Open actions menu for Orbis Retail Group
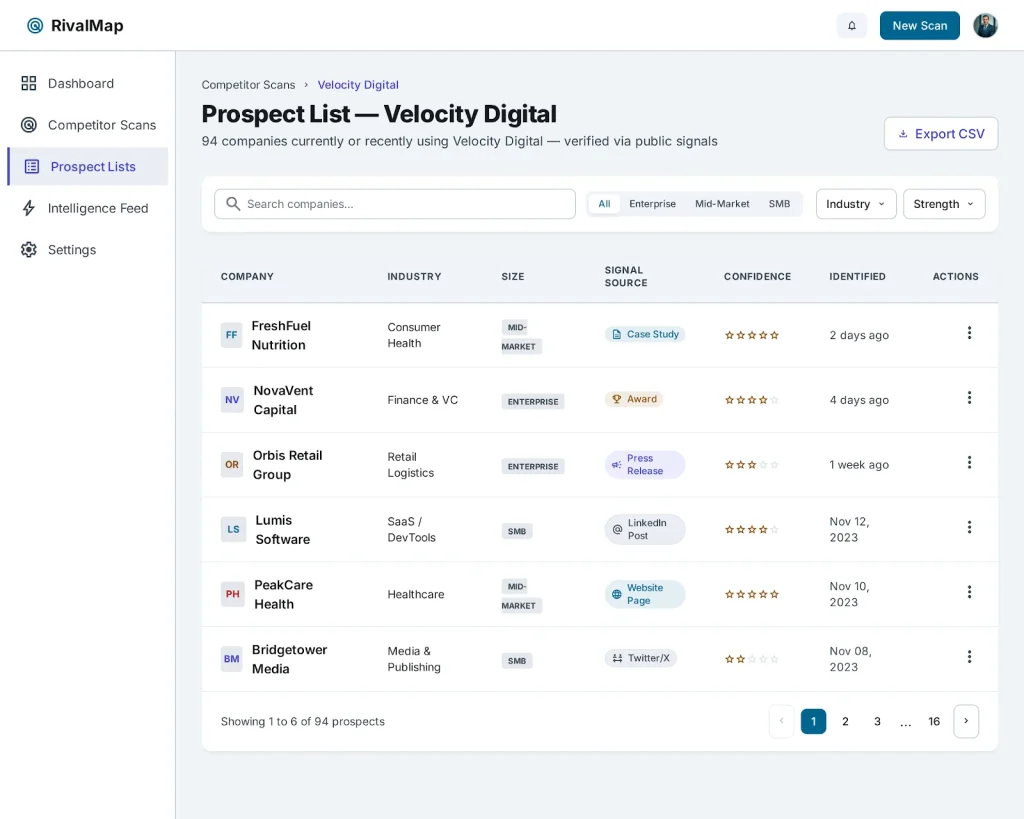 tap(969, 462)
